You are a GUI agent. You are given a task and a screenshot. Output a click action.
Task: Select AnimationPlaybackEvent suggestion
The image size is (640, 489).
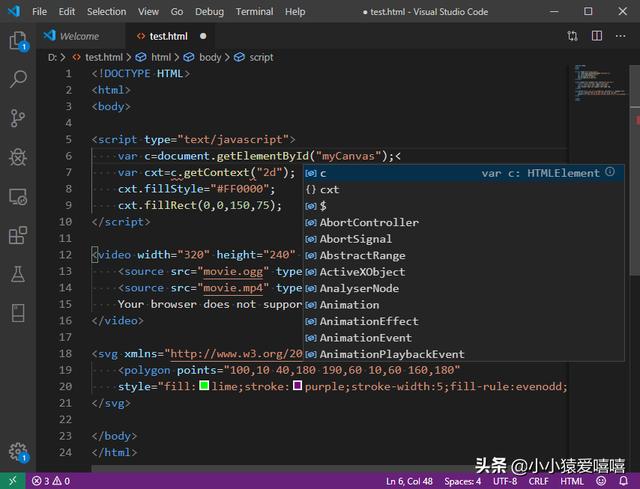[x=464, y=354]
